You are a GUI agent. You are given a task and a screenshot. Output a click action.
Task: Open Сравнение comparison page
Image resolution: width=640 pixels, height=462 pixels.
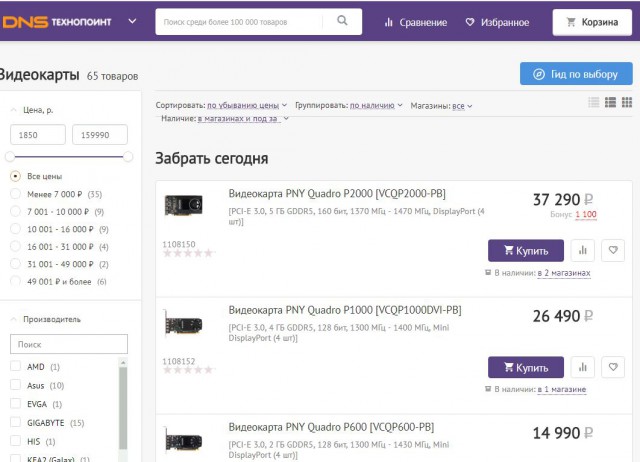point(416,22)
